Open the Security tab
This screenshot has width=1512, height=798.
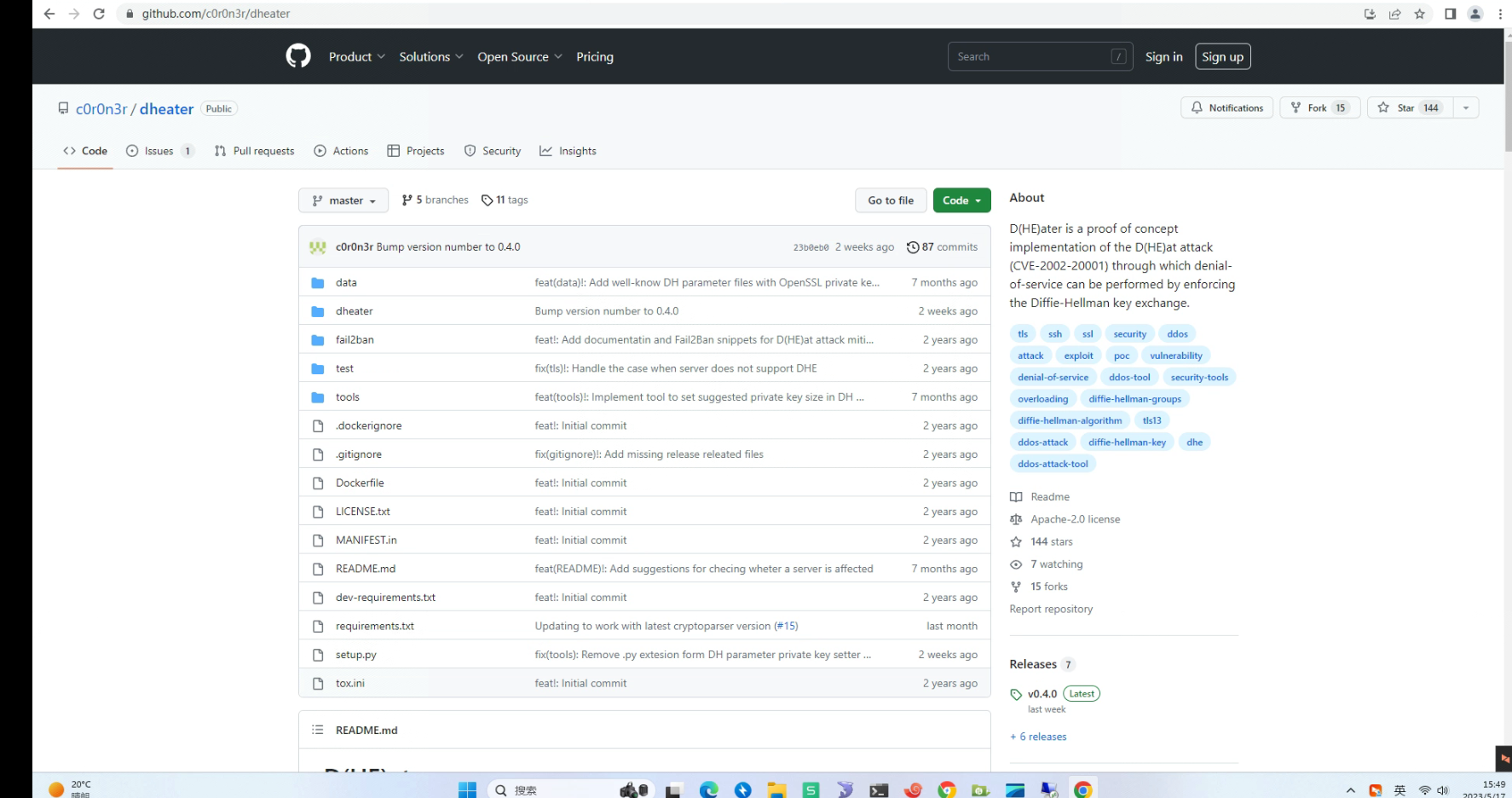493,151
